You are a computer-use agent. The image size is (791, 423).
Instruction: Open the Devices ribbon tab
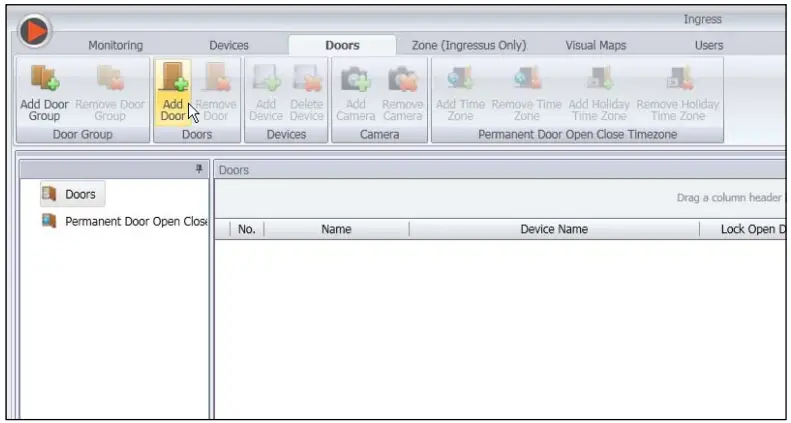pos(229,45)
